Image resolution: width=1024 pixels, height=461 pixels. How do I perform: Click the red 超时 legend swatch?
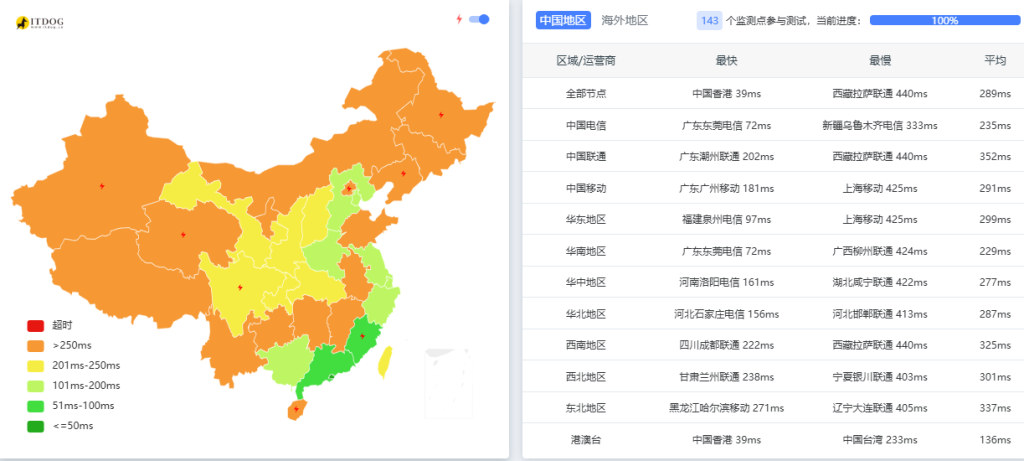pyautogui.click(x=35, y=325)
